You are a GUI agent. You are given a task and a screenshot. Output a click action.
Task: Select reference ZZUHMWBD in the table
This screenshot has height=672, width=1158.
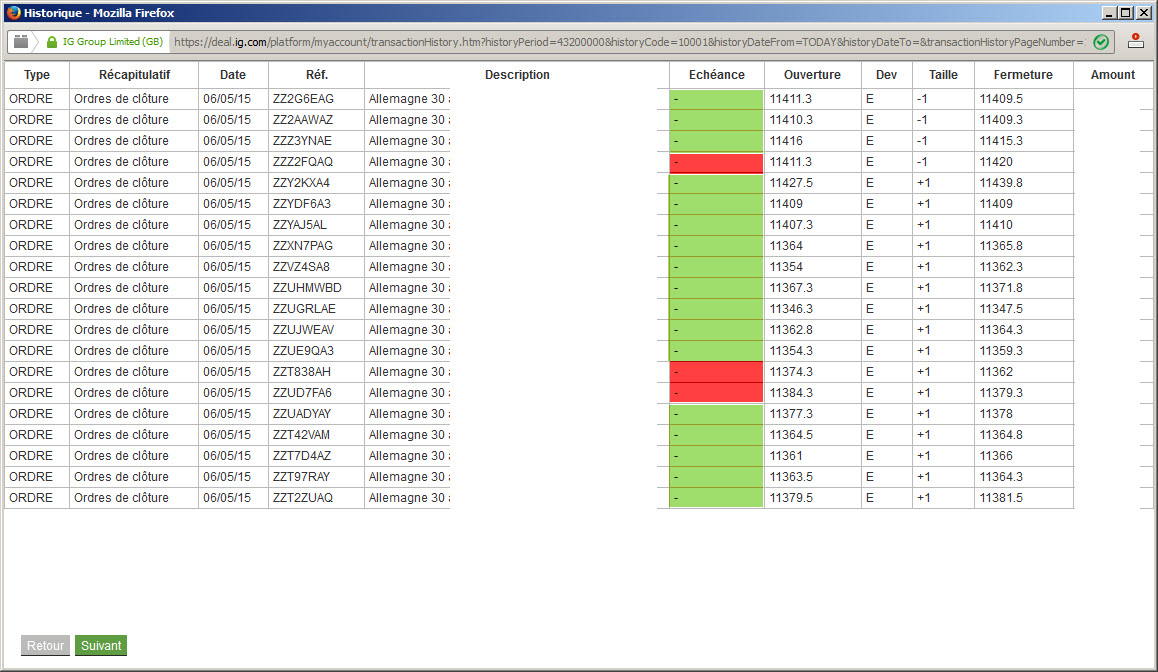[307, 288]
